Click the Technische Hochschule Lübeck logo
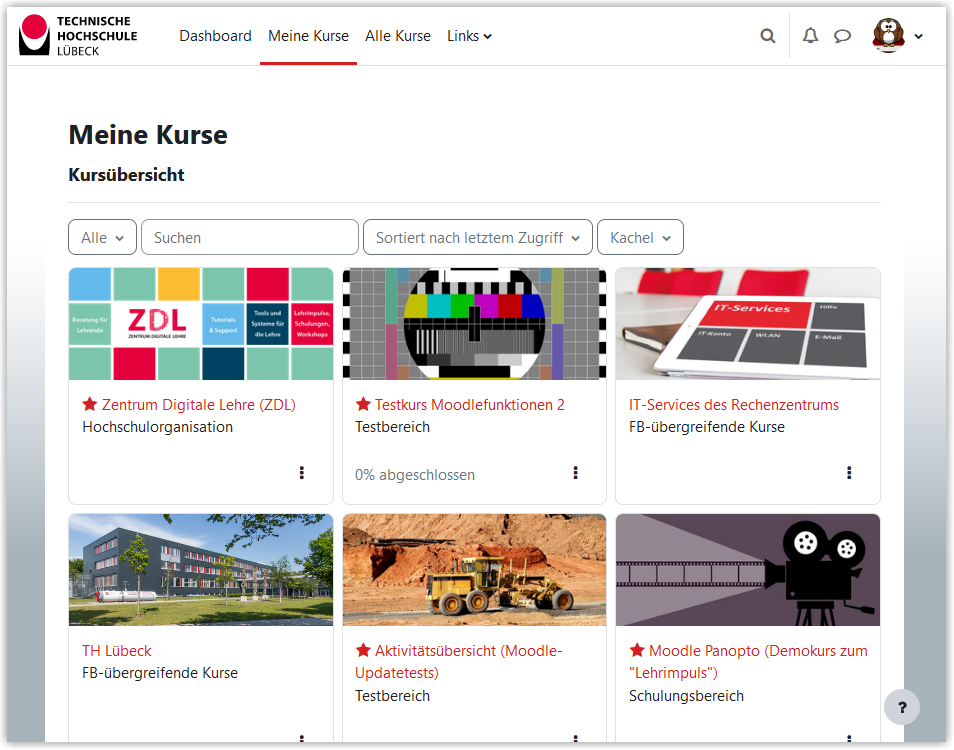Screen dimensions: 954x750 [78, 36]
